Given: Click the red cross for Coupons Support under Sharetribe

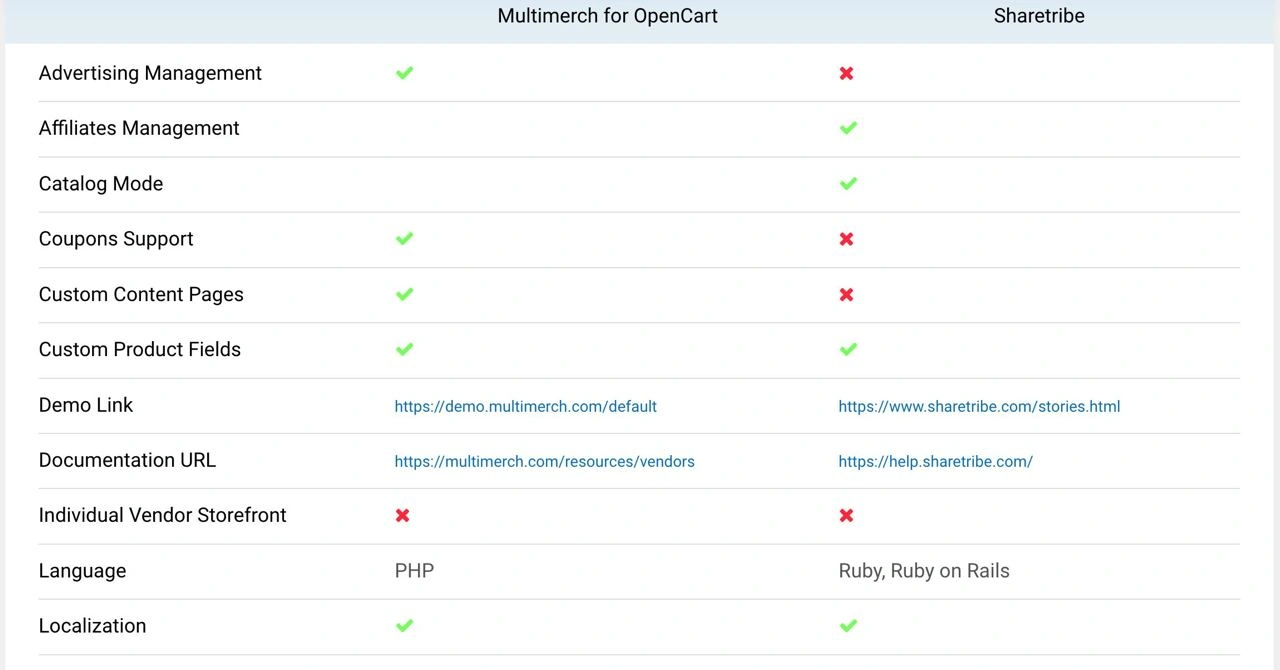Looking at the screenshot, I should (x=847, y=239).
